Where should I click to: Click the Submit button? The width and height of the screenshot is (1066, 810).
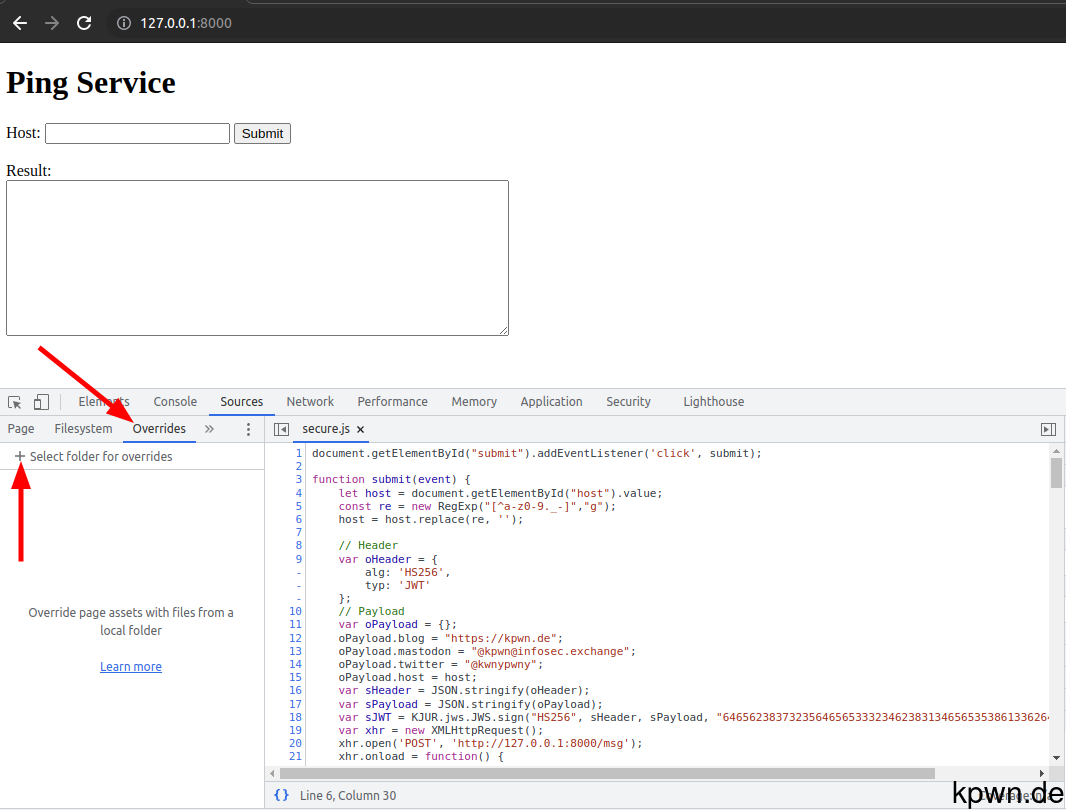[x=261, y=133]
